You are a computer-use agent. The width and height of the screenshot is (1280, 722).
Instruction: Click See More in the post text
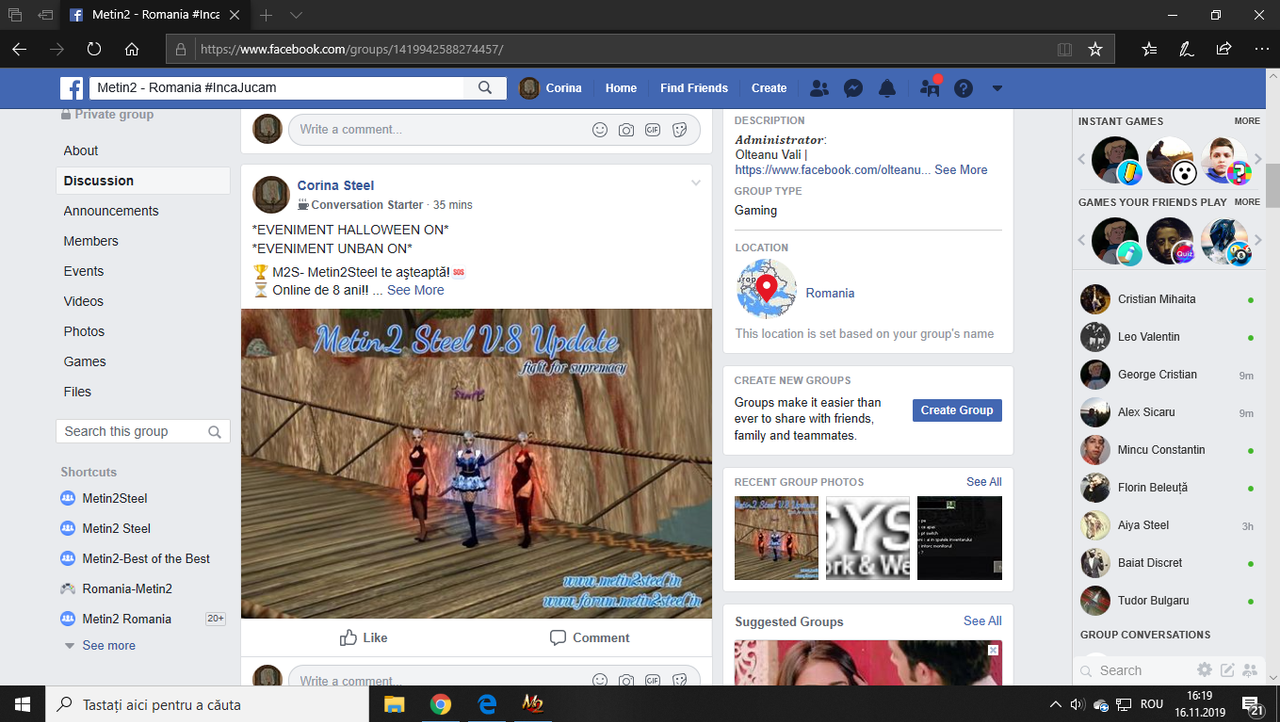(x=416, y=290)
